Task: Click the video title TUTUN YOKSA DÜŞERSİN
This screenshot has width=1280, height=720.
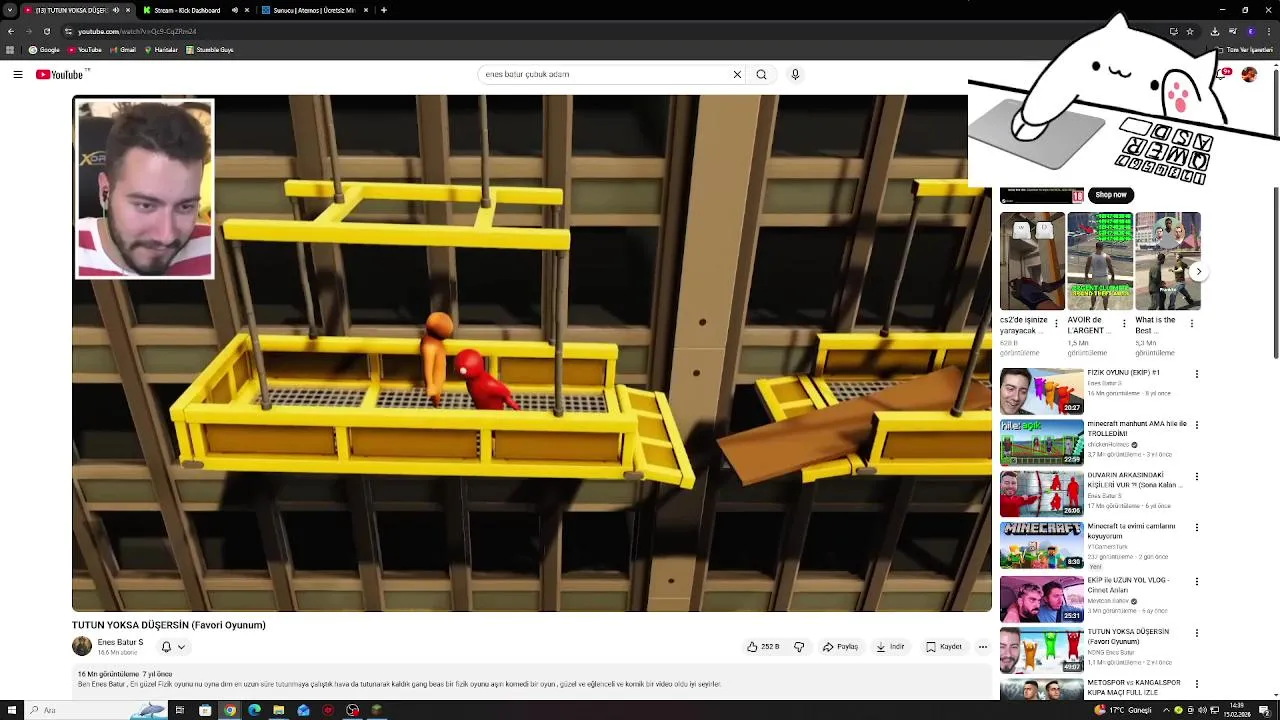Action: [x=169, y=625]
